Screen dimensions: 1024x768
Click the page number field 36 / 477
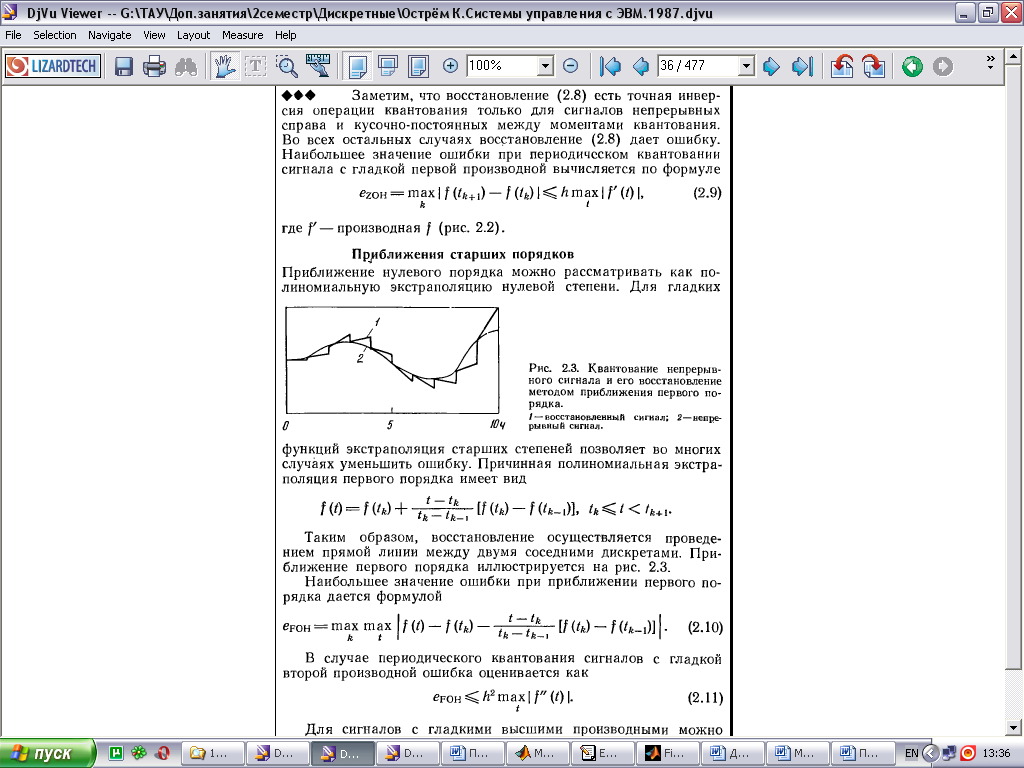(x=698, y=66)
